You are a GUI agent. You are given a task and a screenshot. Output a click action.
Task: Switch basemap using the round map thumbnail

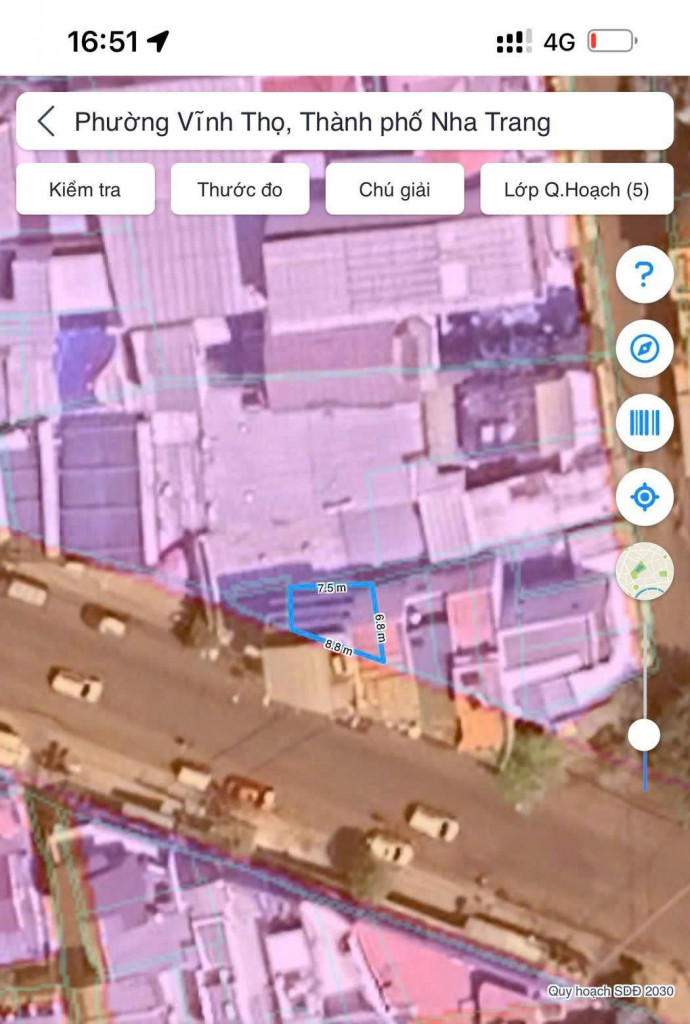644,571
